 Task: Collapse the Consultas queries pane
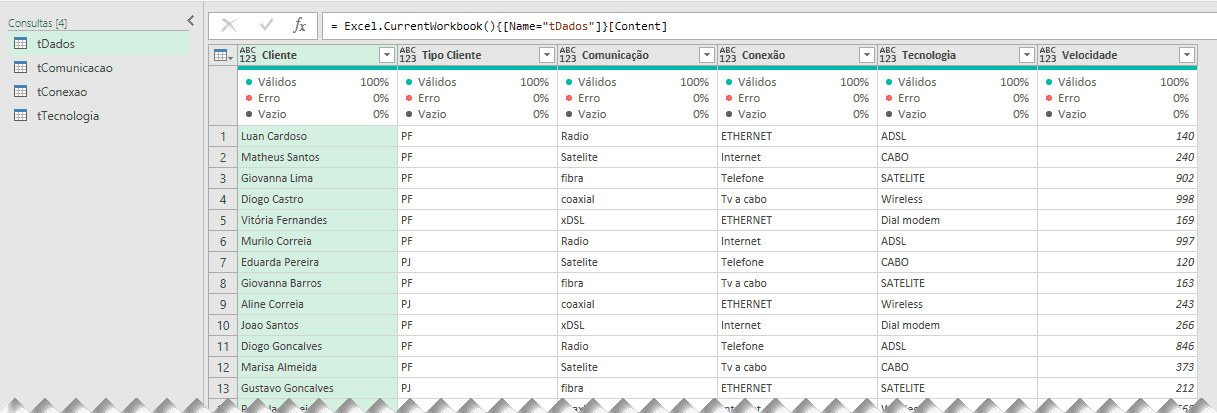tap(191, 20)
